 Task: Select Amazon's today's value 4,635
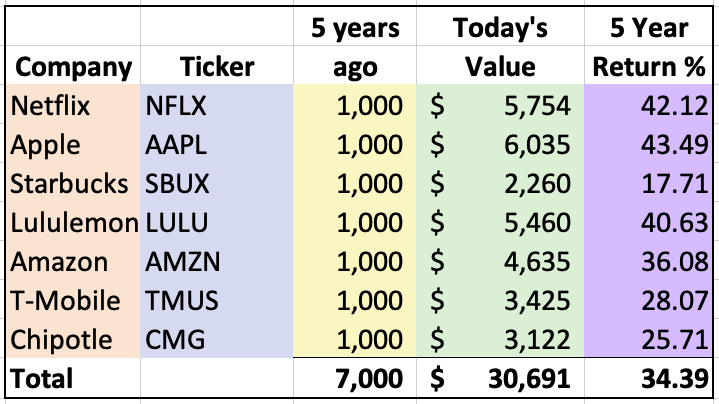pos(500,261)
